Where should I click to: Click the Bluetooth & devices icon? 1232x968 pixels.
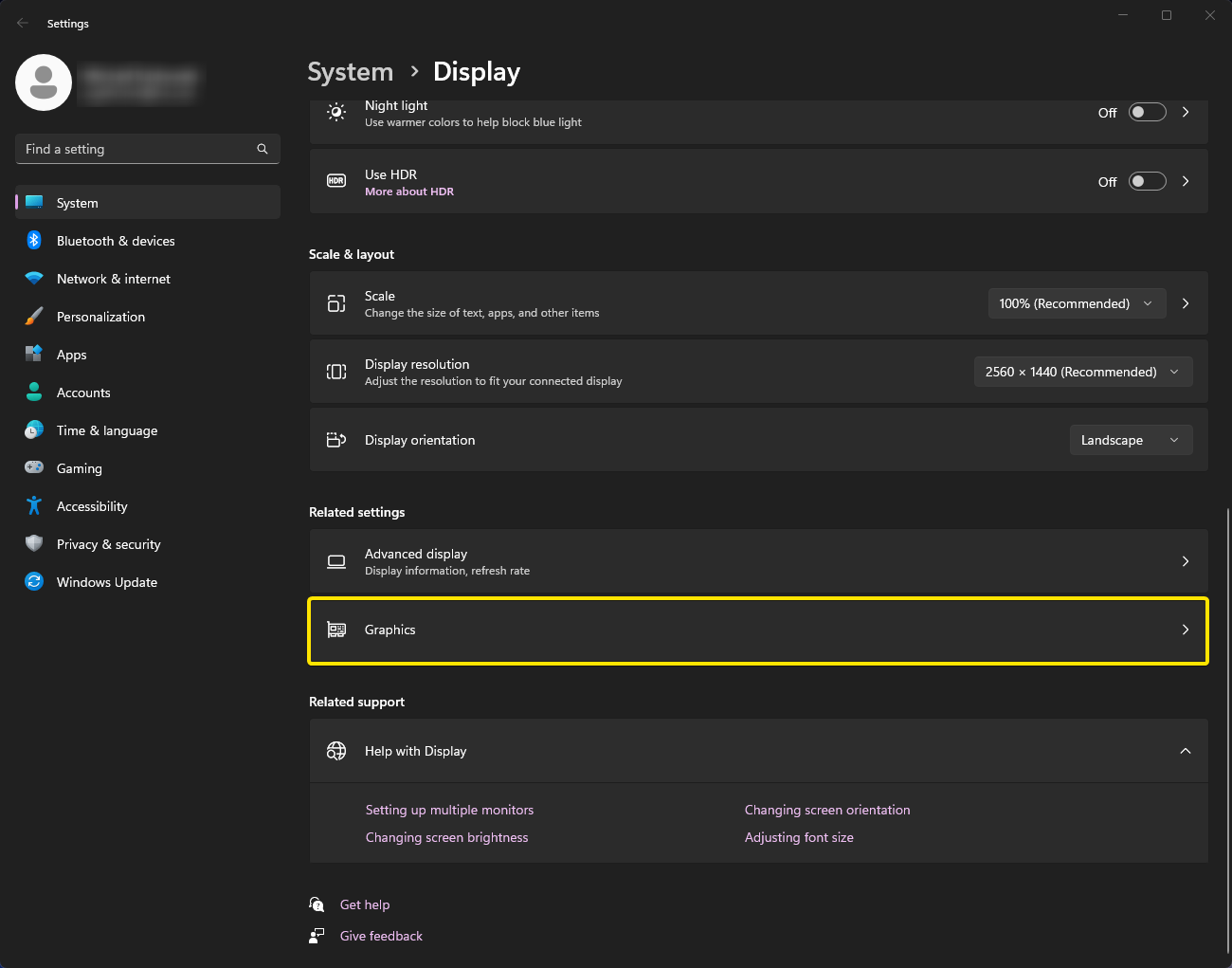[x=34, y=241]
